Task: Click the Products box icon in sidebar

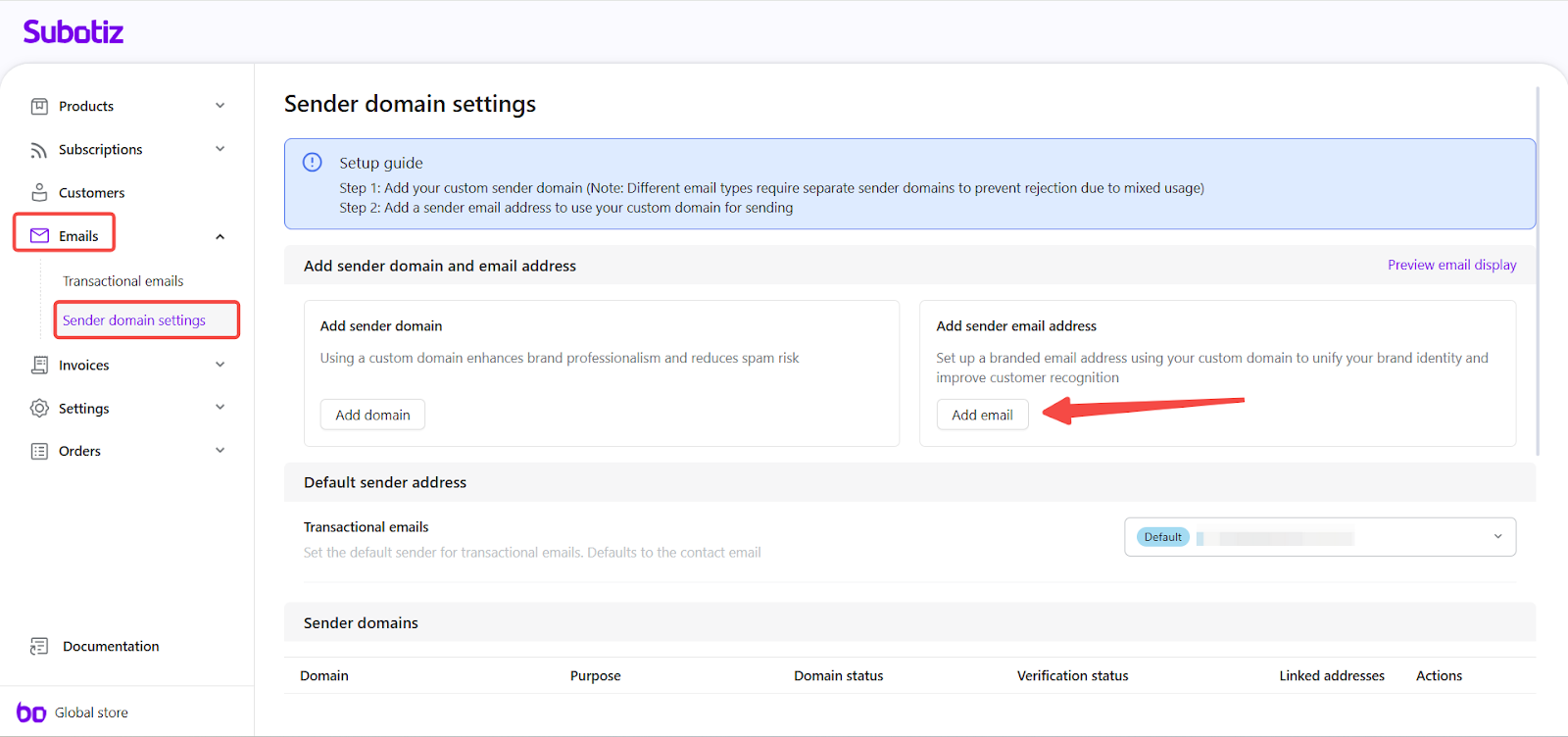Action: tap(39, 106)
